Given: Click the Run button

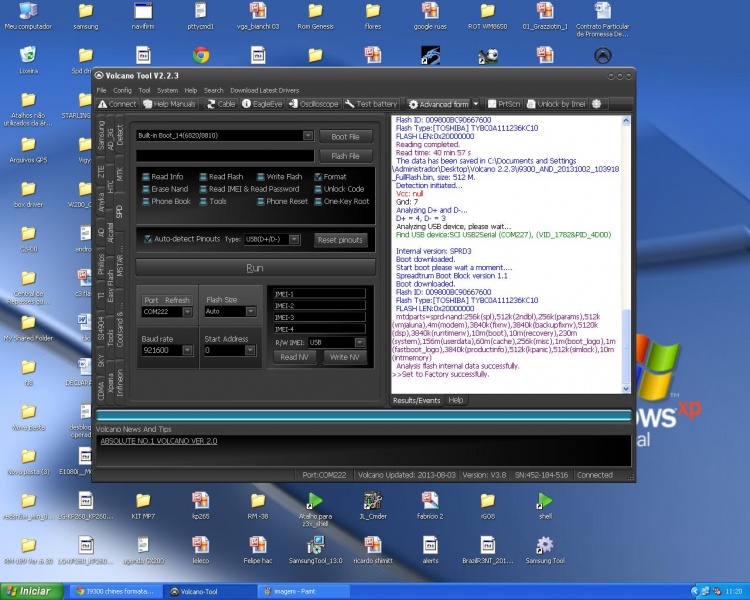Looking at the screenshot, I should coord(255,268).
